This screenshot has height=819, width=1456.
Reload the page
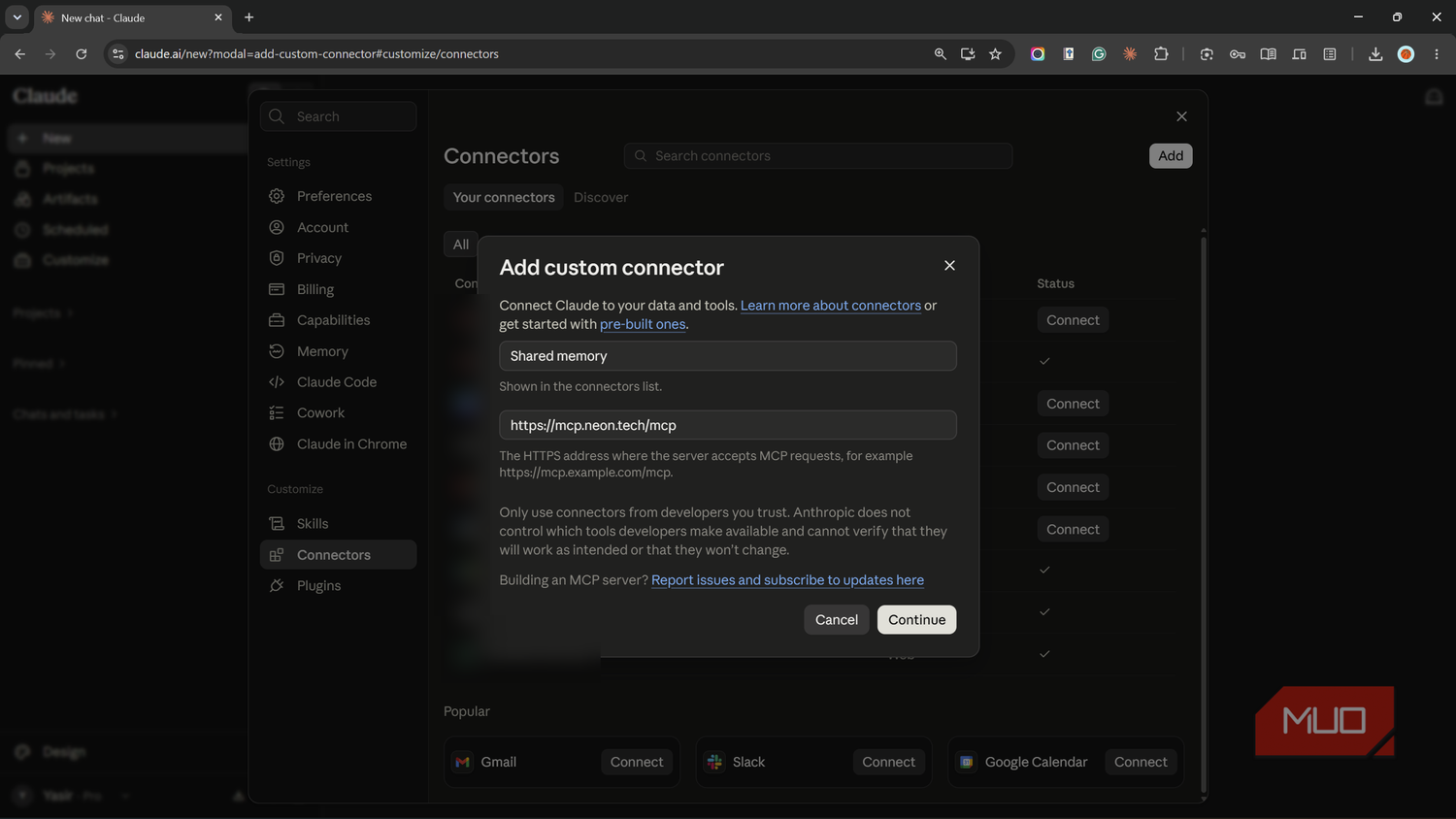82,54
